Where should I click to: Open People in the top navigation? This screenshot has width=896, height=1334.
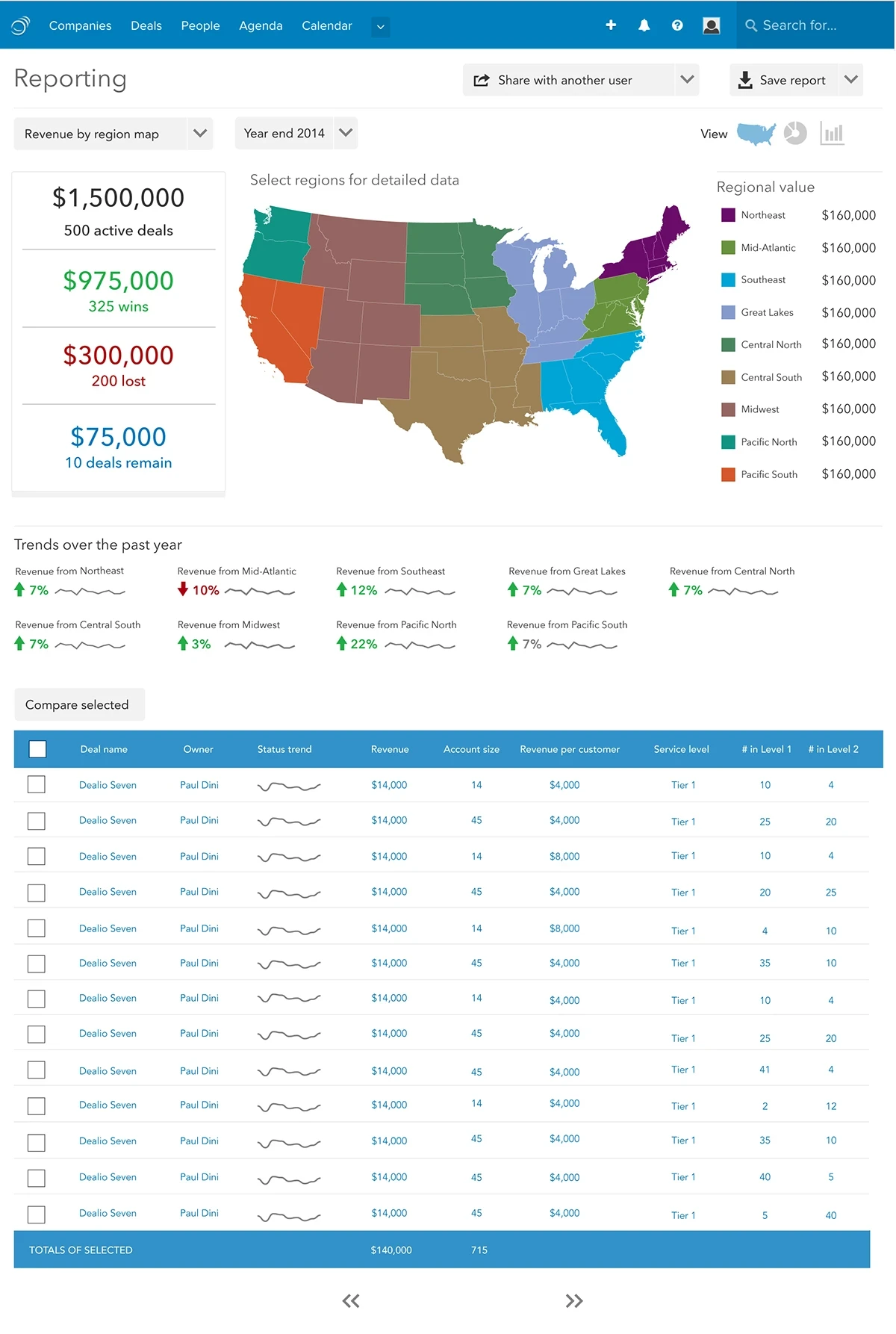(x=200, y=25)
